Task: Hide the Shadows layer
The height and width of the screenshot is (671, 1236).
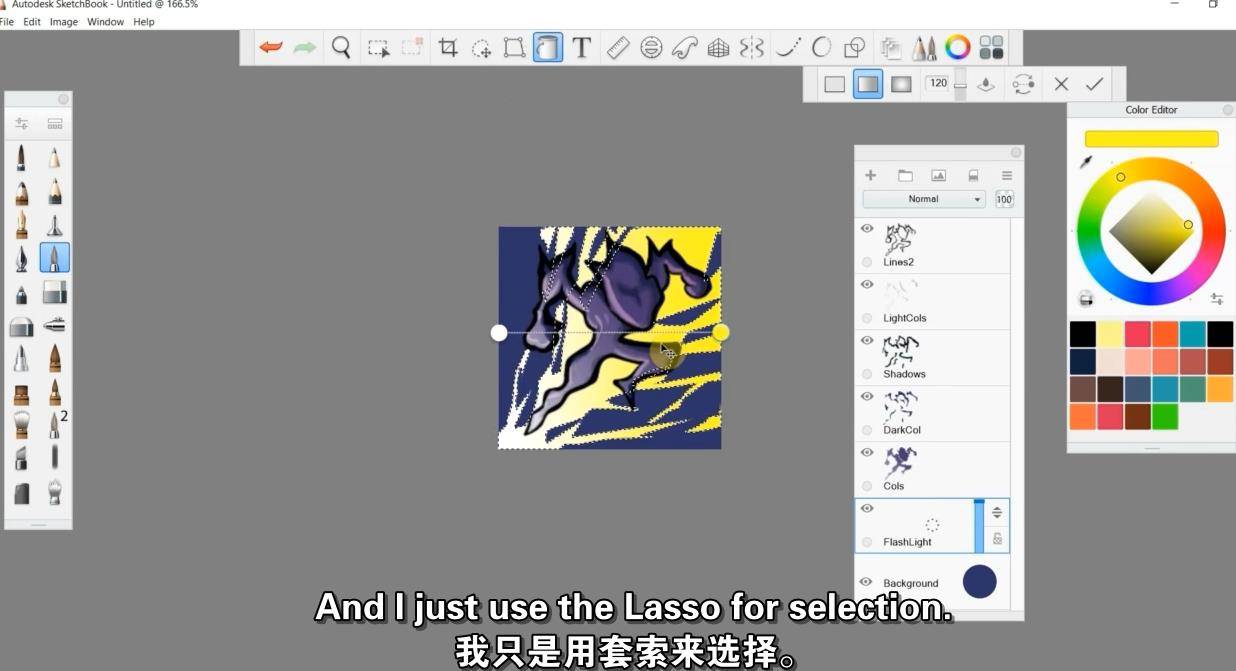Action: (x=866, y=340)
